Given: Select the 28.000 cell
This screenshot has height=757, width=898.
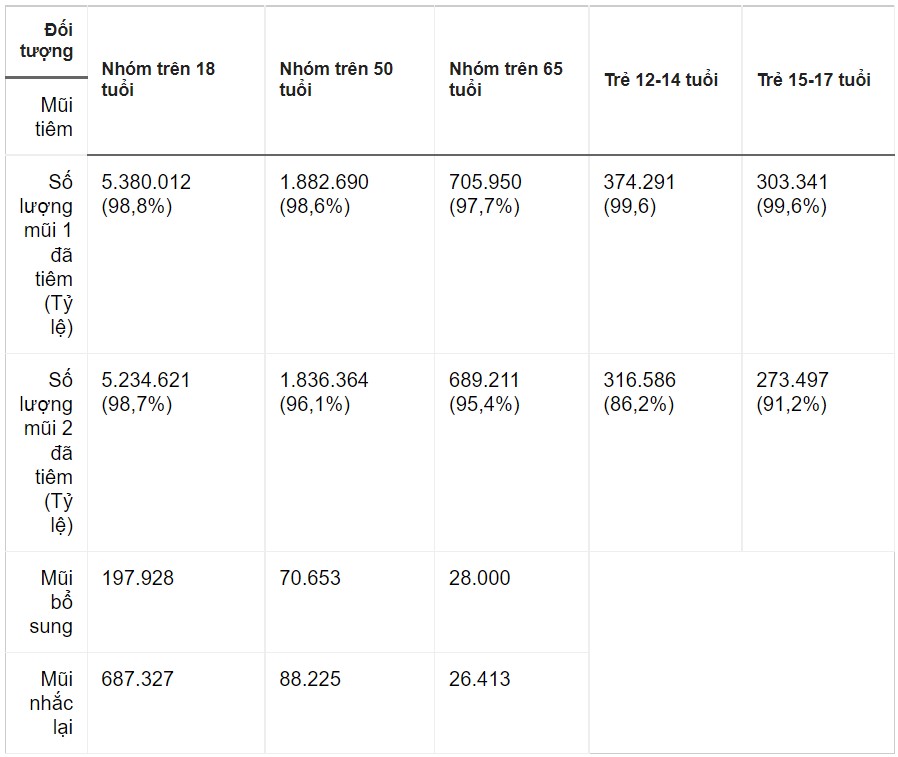Looking at the screenshot, I should coord(480,578).
